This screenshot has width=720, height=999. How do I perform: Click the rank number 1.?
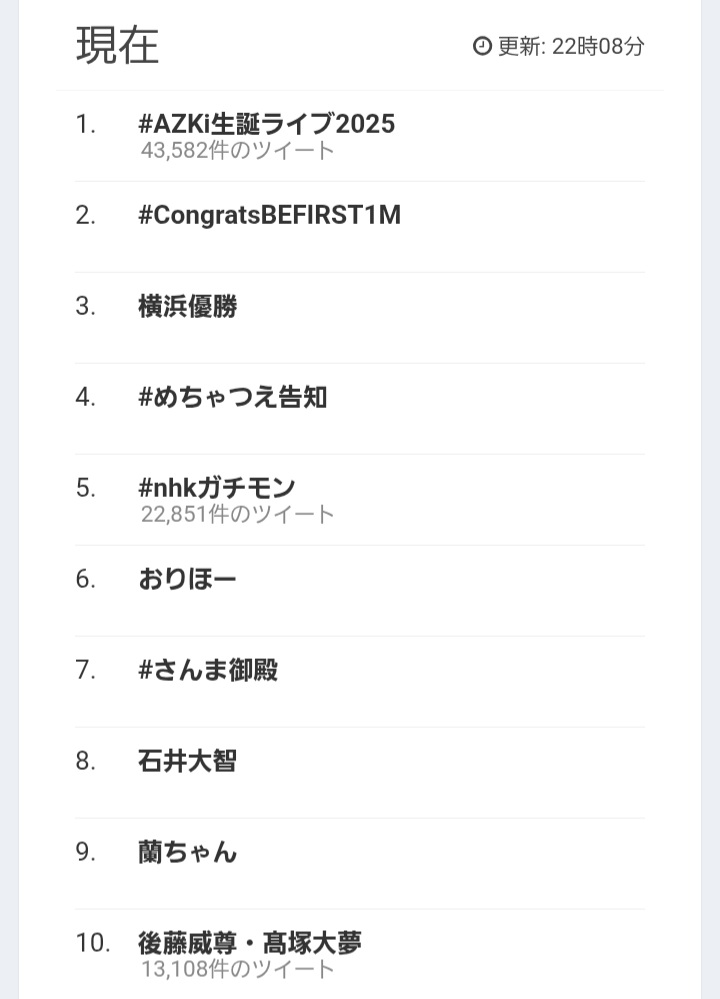(85, 124)
